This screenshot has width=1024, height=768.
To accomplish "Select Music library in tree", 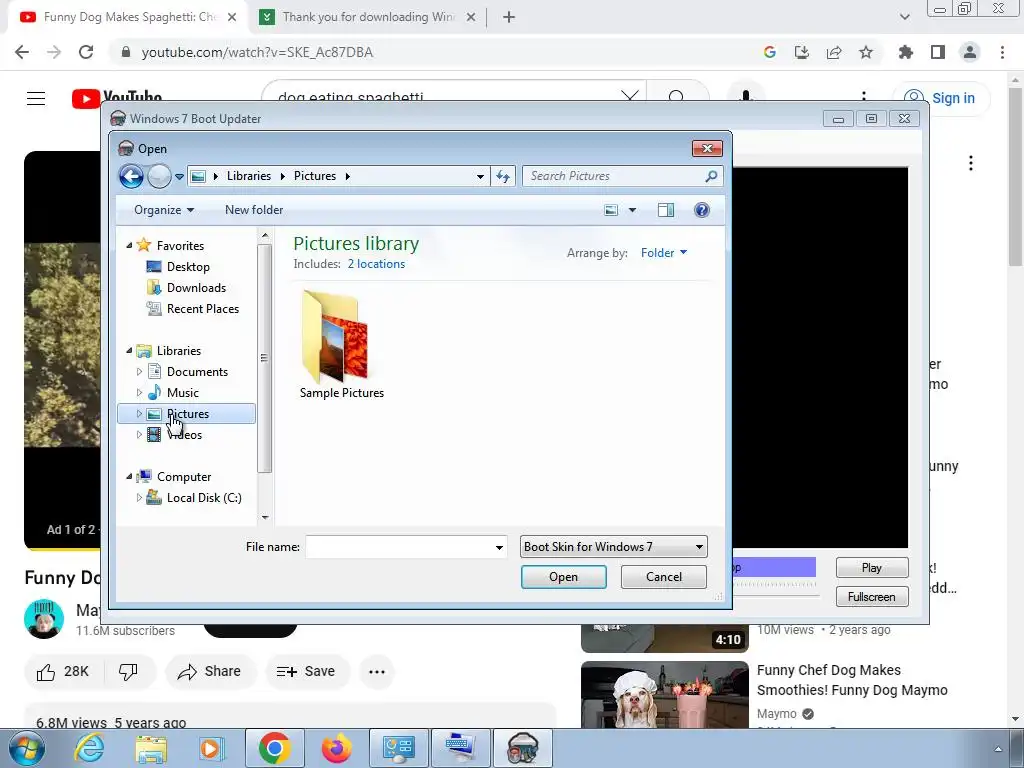I will pos(182,392).
